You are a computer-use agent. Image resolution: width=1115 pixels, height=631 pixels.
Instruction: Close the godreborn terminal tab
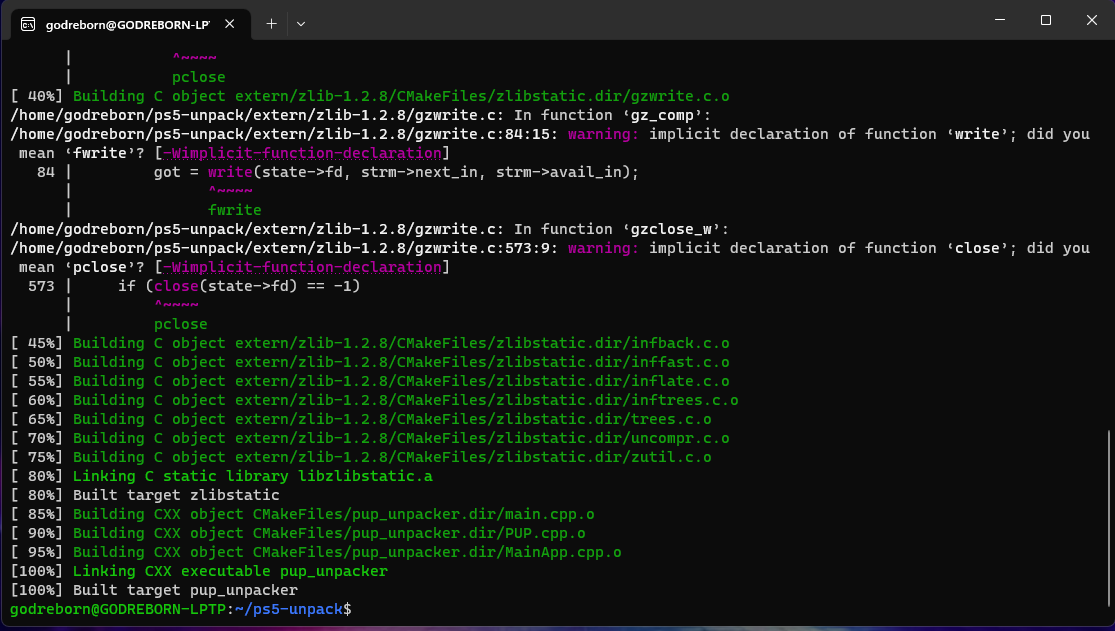click(230, 24)
